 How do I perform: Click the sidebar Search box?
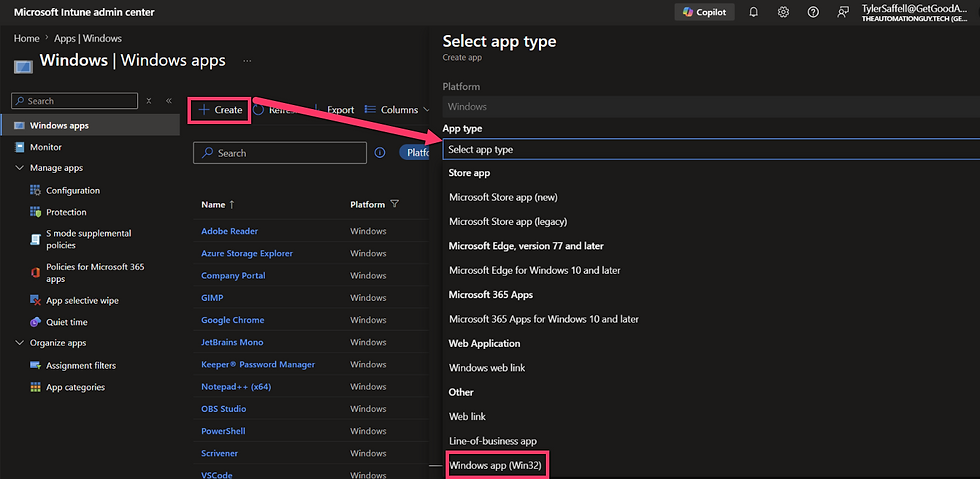(74, 101)
